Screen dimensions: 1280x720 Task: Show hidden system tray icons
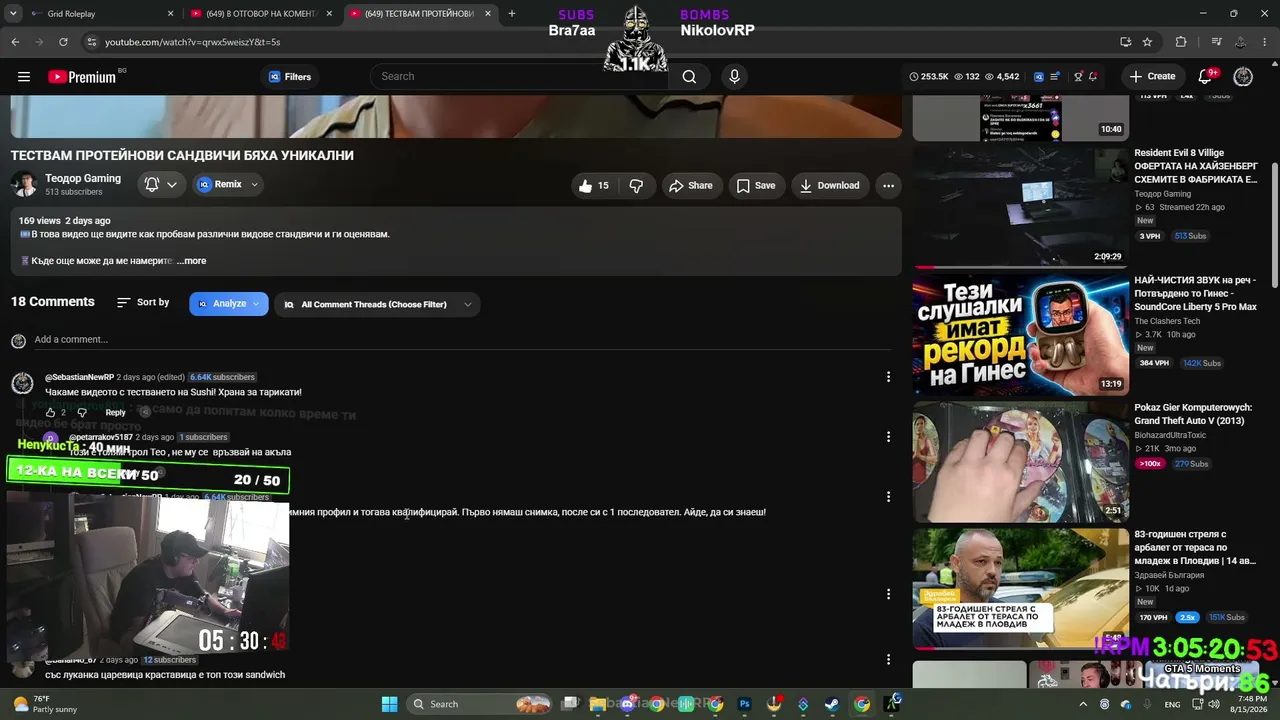point(1083,704)
